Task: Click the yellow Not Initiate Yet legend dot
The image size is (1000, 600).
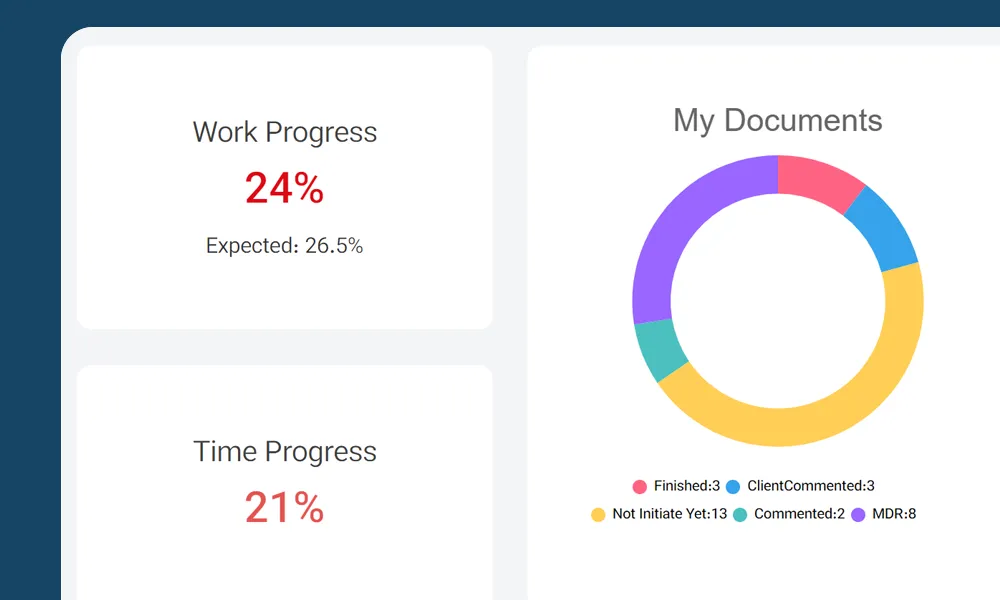Action: coord(598,514)
